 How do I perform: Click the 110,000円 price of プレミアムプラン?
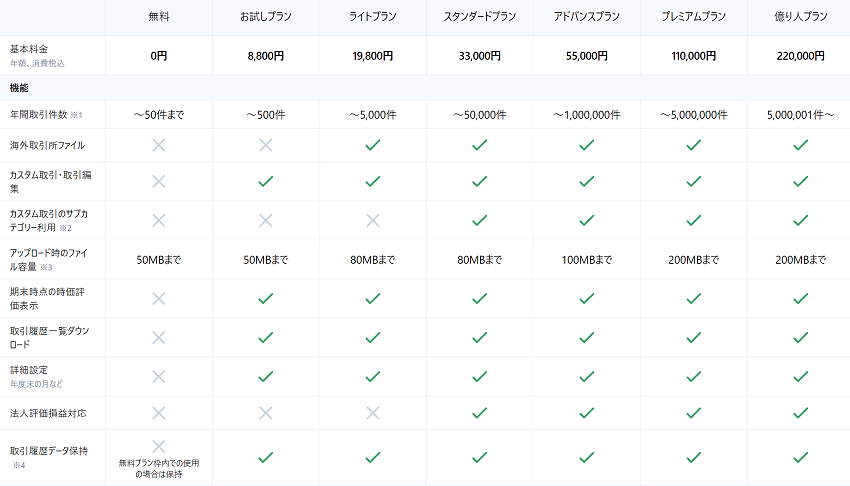(x=693, y=56)
